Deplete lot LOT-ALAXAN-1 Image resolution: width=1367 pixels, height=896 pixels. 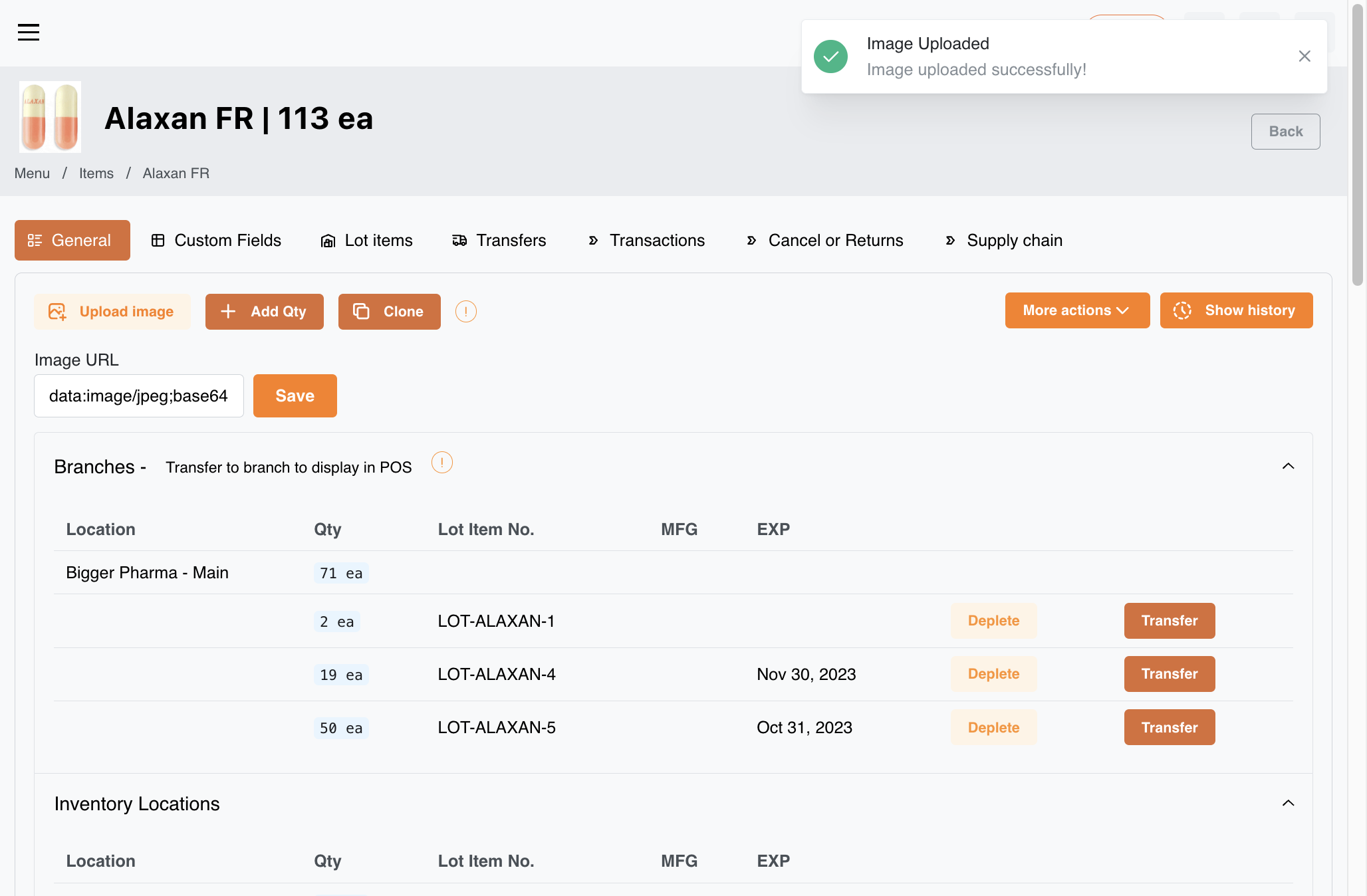993,621
